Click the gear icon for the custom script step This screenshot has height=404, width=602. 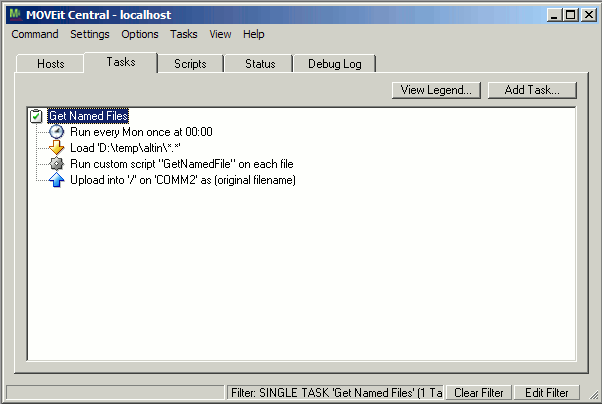[56, 164]
